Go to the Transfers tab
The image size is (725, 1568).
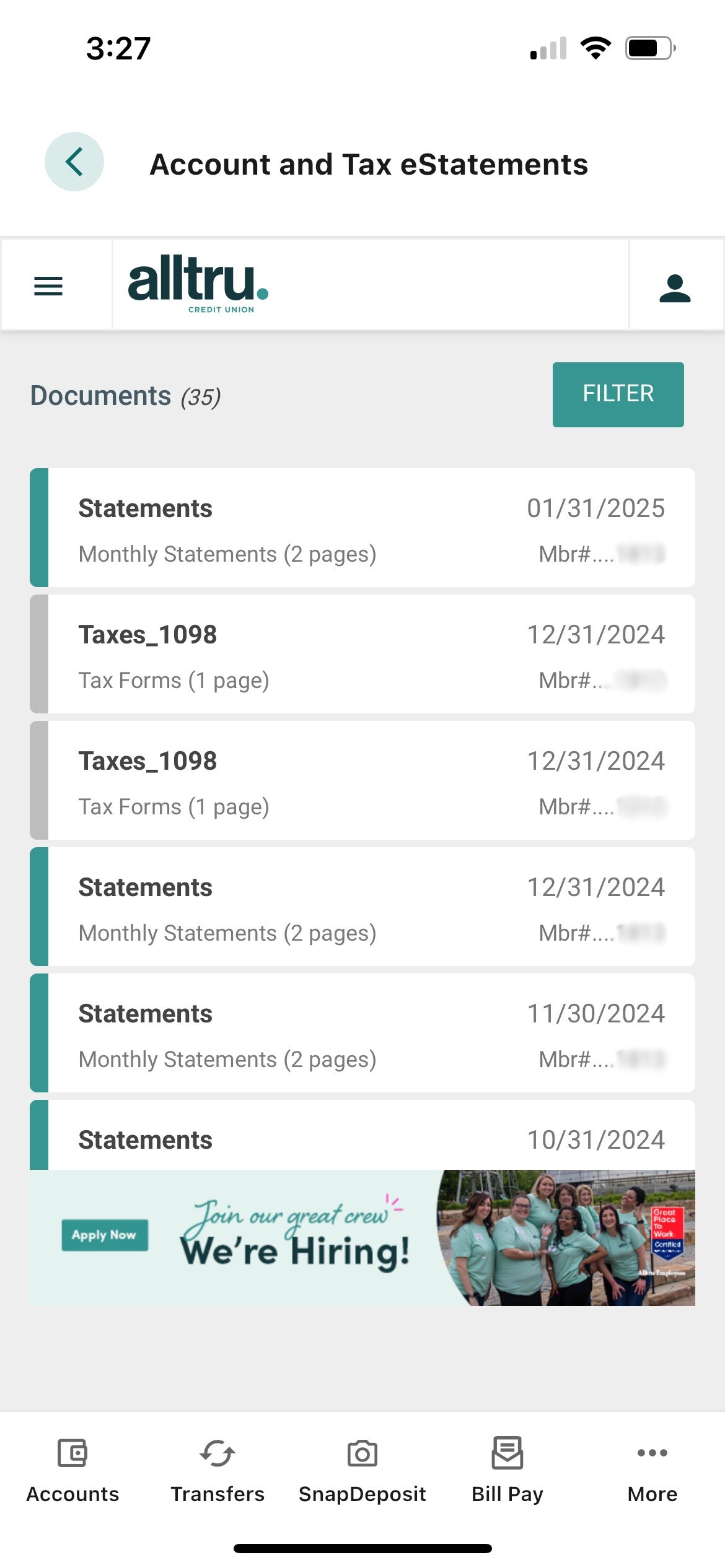217,1469
